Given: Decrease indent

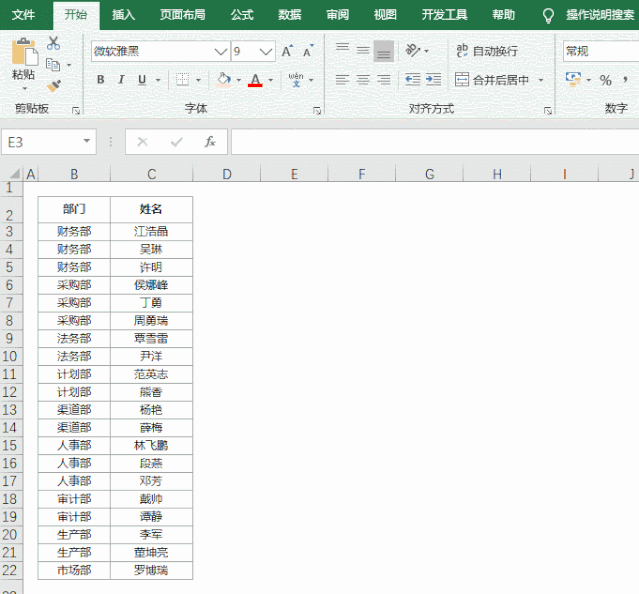Looking at the screenshot, I should click(412, 79).
